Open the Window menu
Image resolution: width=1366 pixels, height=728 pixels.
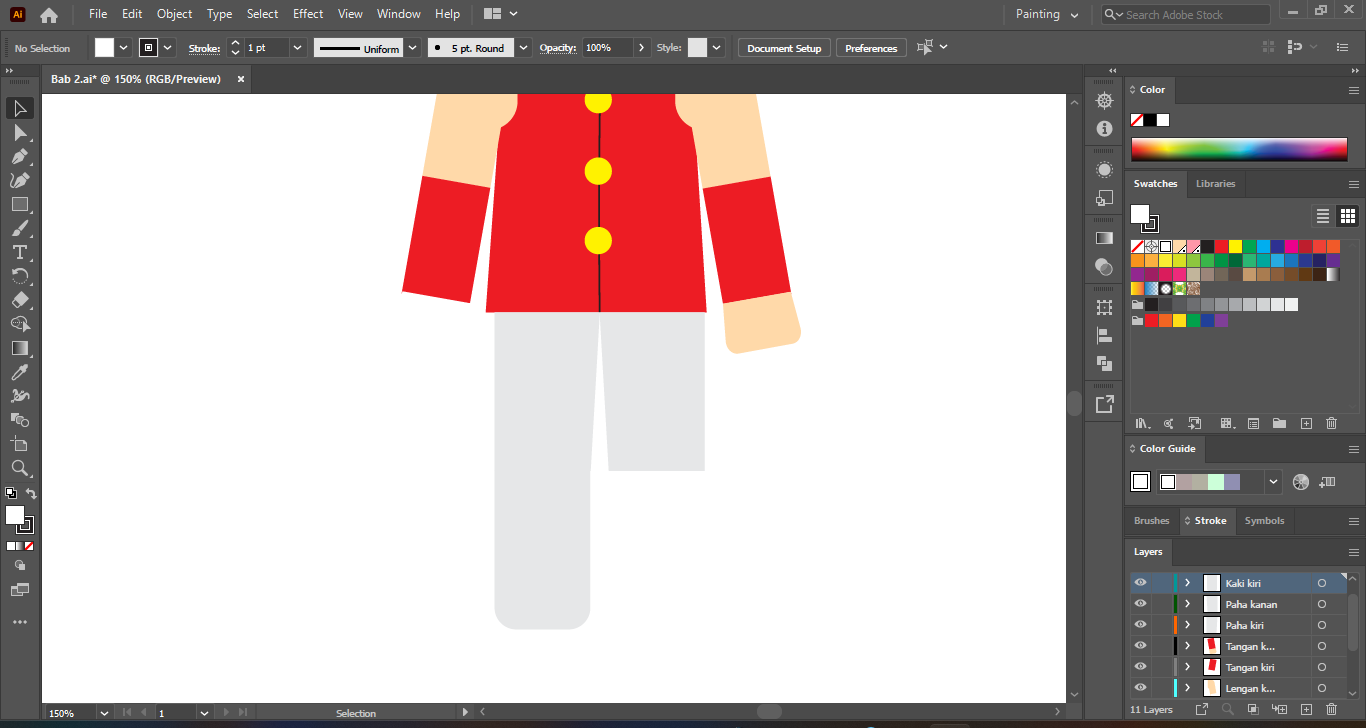coord(399,14)
